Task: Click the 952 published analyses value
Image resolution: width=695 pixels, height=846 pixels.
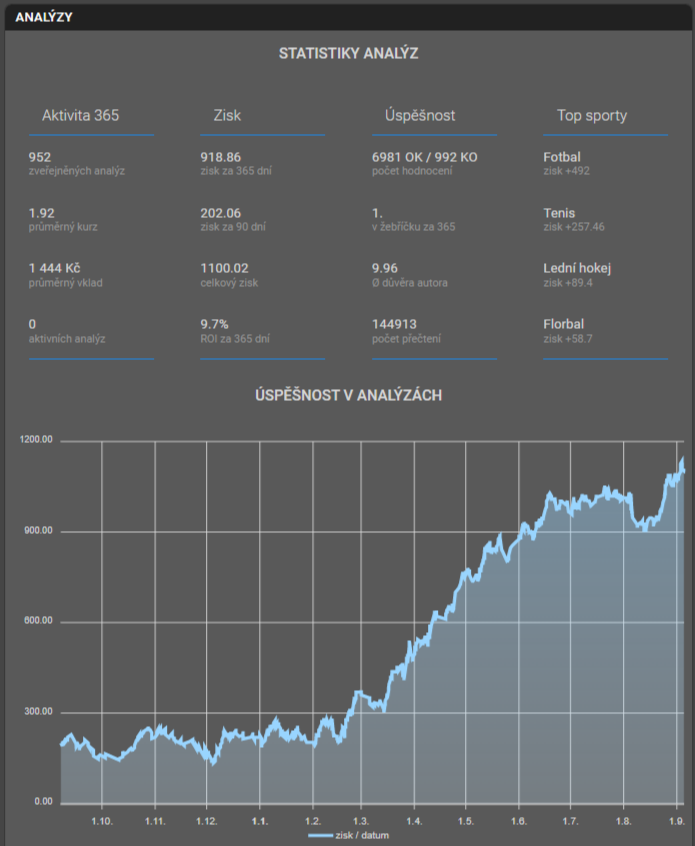Action: pos(40,157)
